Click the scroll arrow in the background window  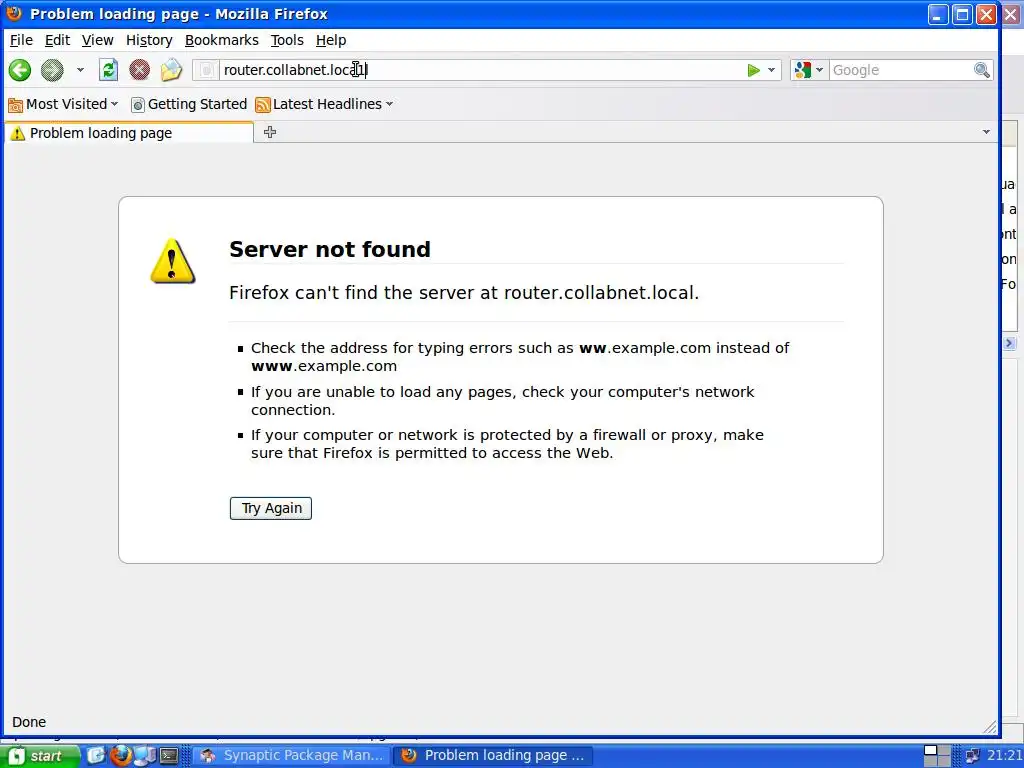(x=1010, y=343)
